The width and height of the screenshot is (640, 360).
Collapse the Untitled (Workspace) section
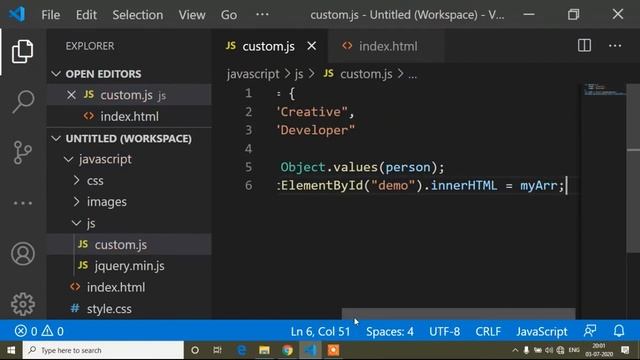pyautogui.click(x=56, y=138)
